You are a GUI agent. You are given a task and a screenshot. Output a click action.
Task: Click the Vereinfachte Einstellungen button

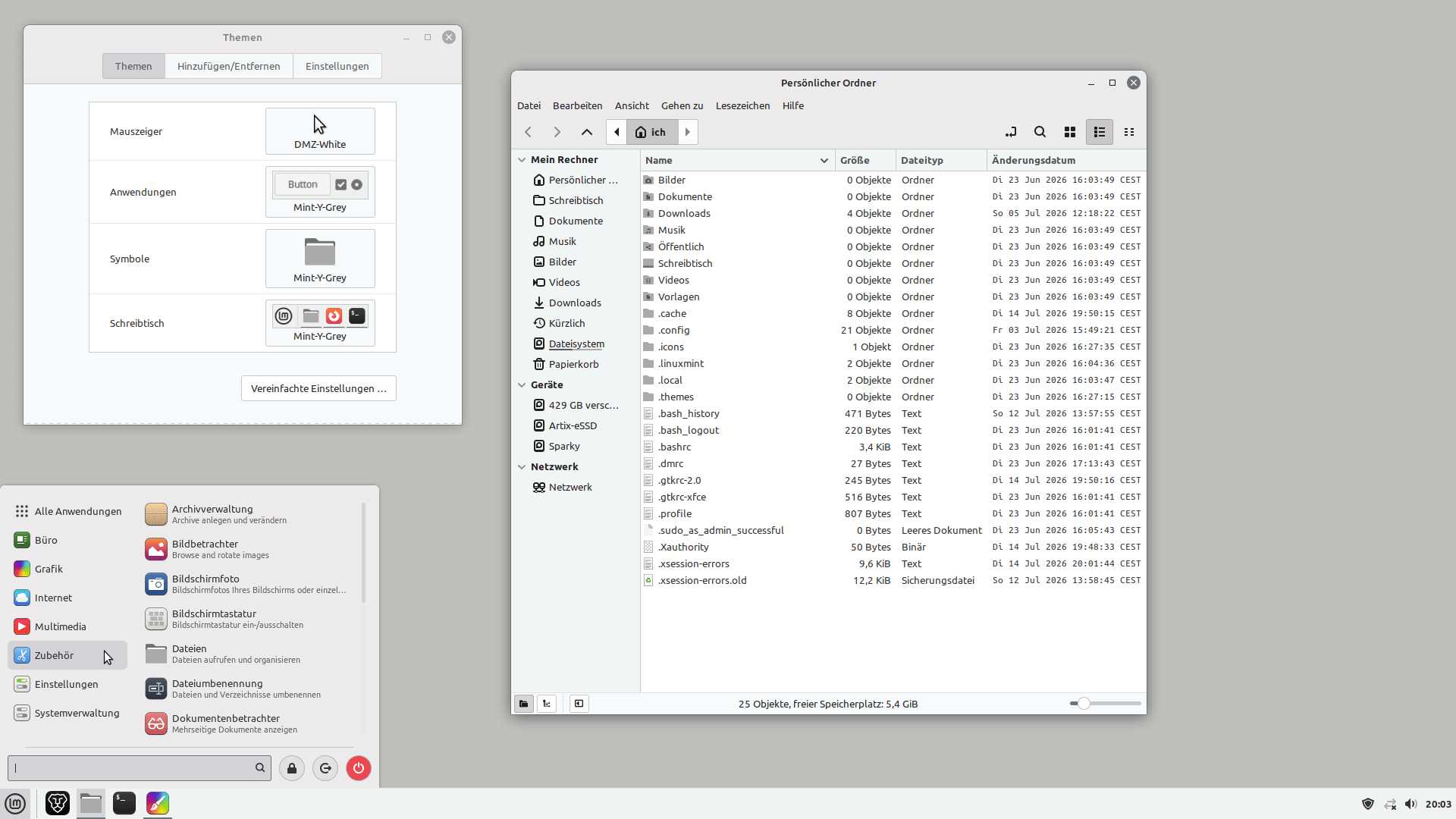(318, 388)
